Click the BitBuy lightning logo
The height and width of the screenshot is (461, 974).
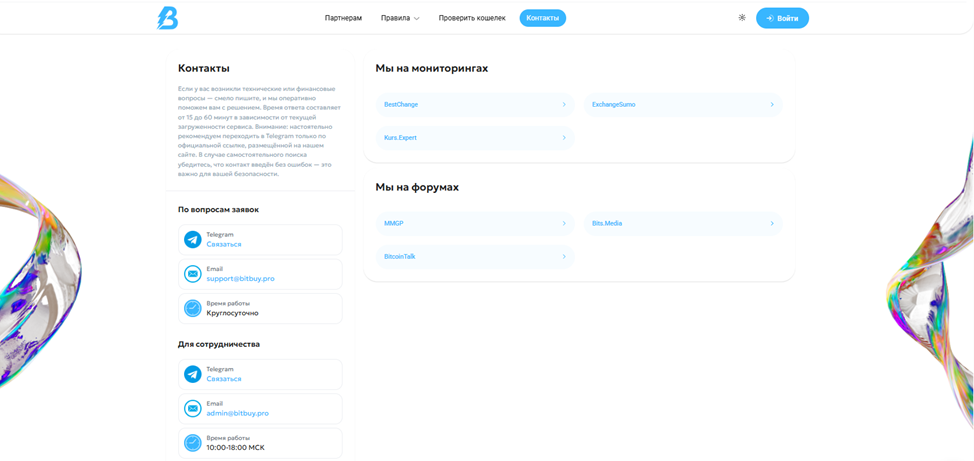coord(167,18)
